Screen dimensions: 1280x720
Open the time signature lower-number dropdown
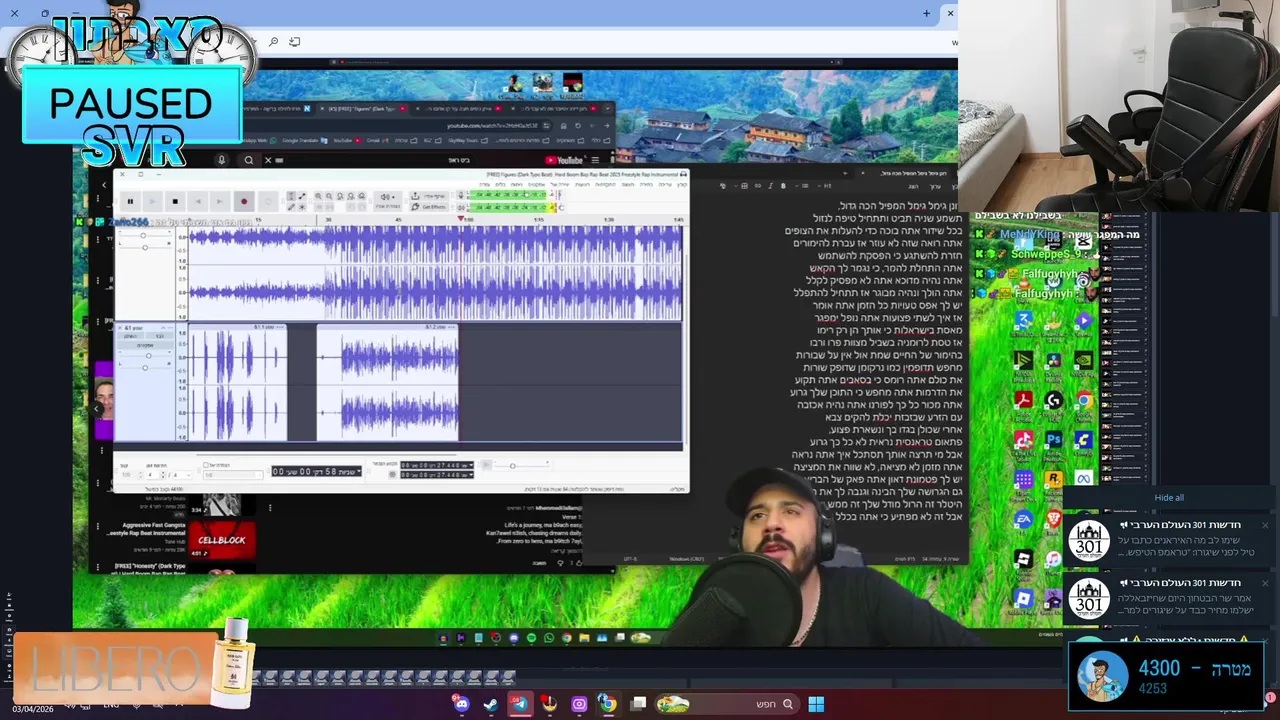(182, 475)
